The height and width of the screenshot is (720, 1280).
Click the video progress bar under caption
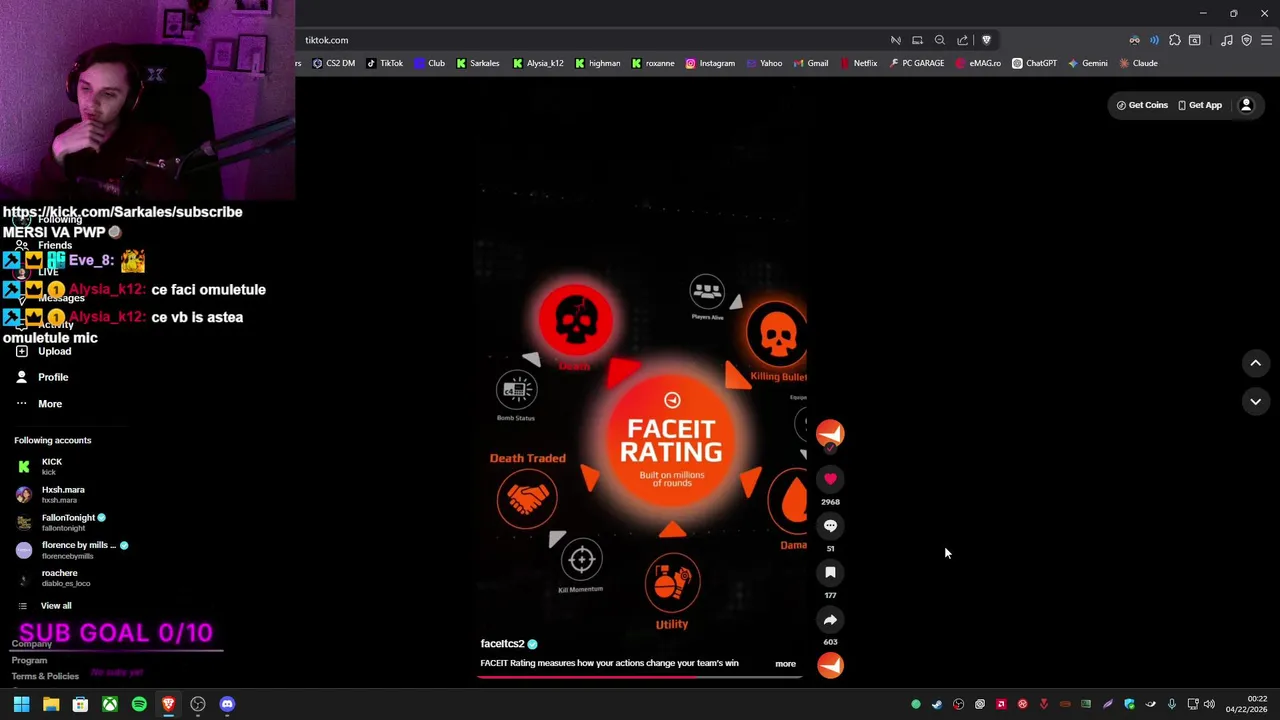(640, 677)
